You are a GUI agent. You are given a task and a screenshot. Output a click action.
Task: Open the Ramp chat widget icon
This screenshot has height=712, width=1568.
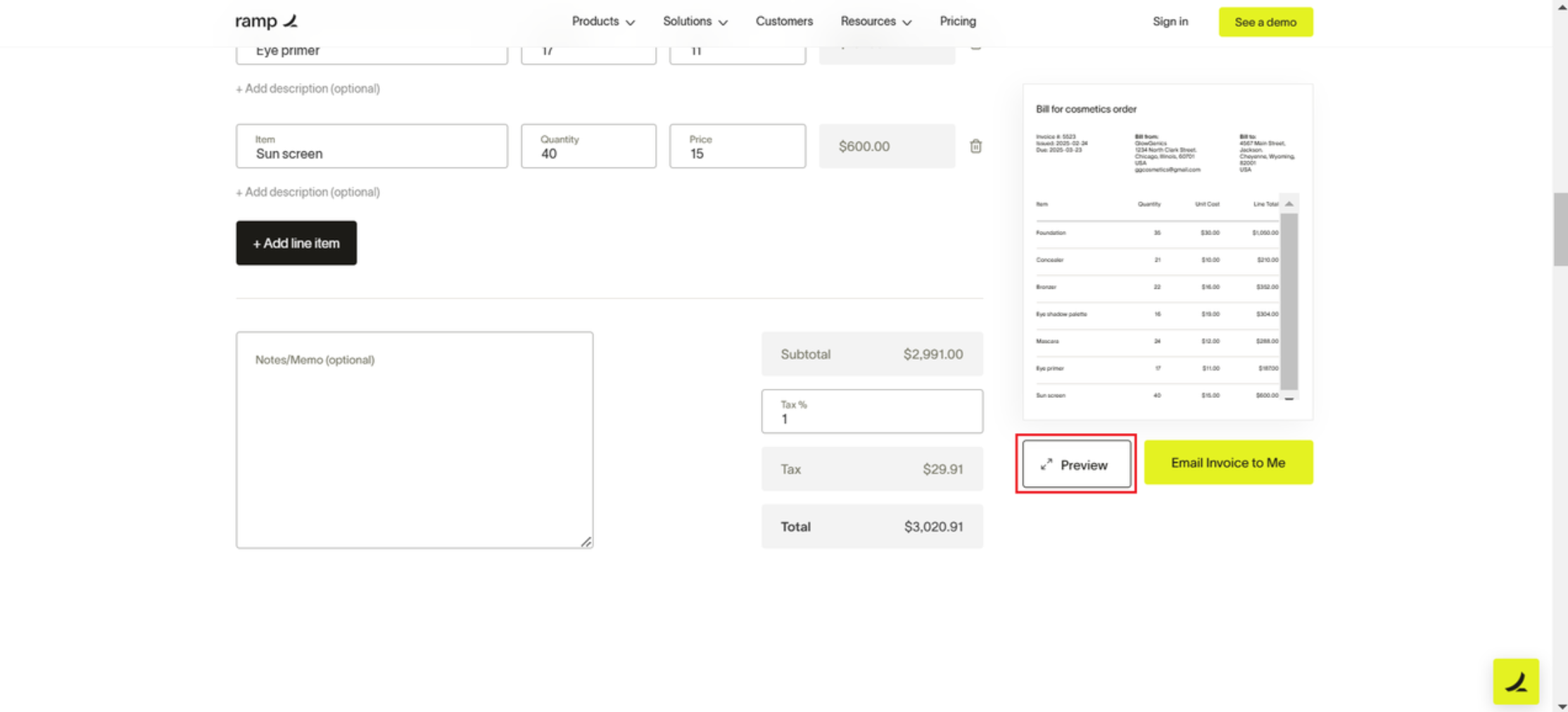click(1516, 681)
